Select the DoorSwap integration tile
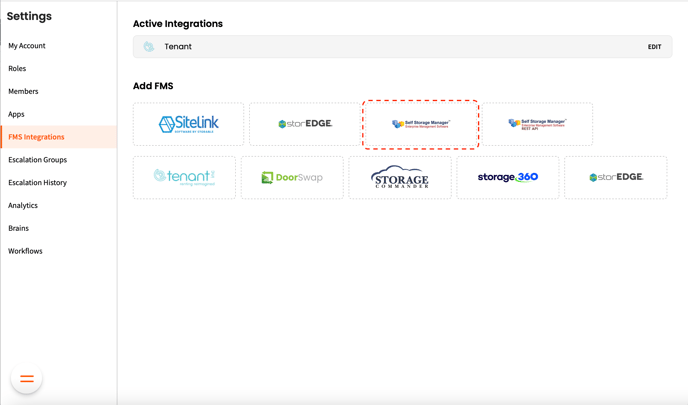Image resolution: width=688 pixels, height=405 pixels. (x=292, y=177)
